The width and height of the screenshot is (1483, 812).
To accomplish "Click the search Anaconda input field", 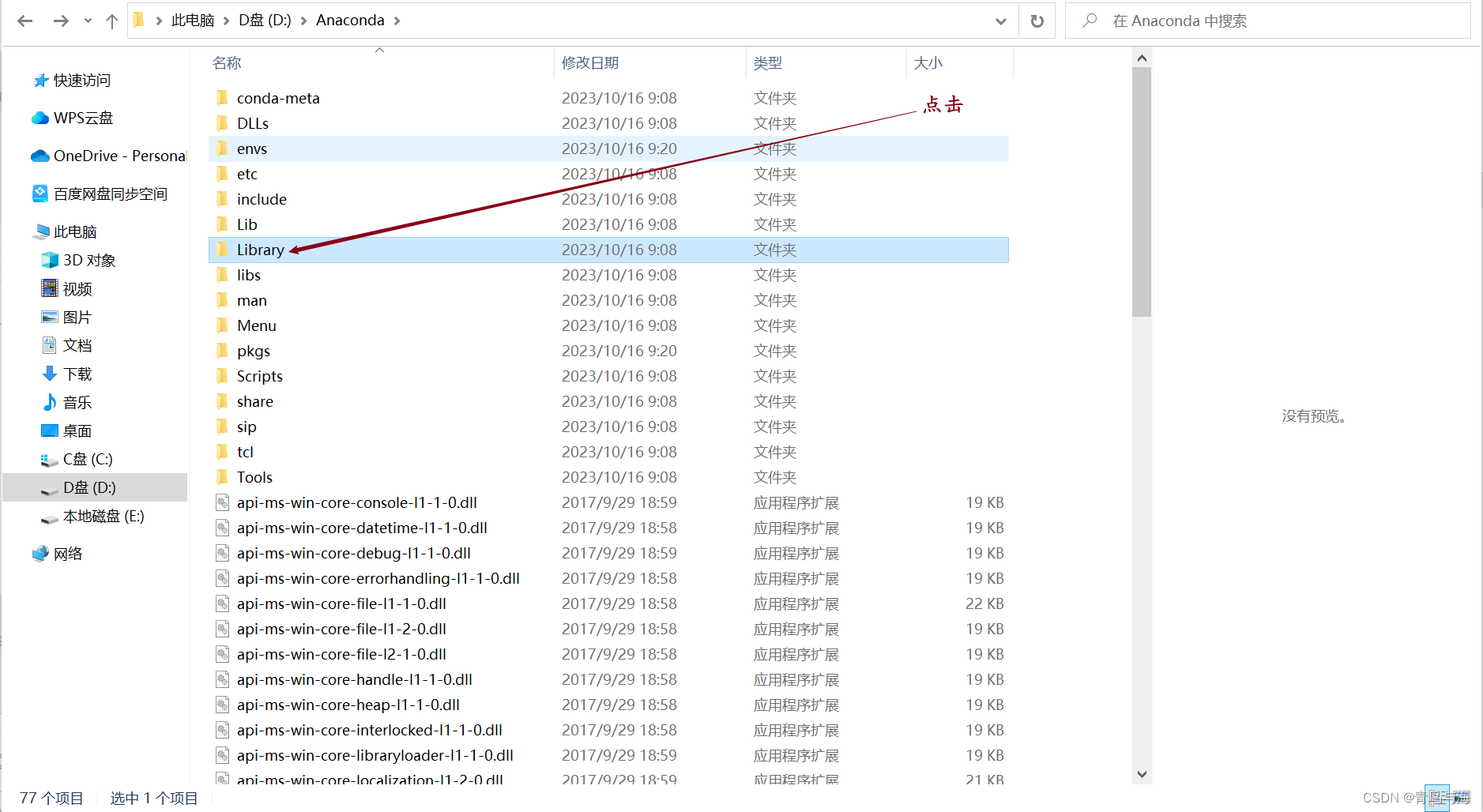I will [x=1268, y=21].
